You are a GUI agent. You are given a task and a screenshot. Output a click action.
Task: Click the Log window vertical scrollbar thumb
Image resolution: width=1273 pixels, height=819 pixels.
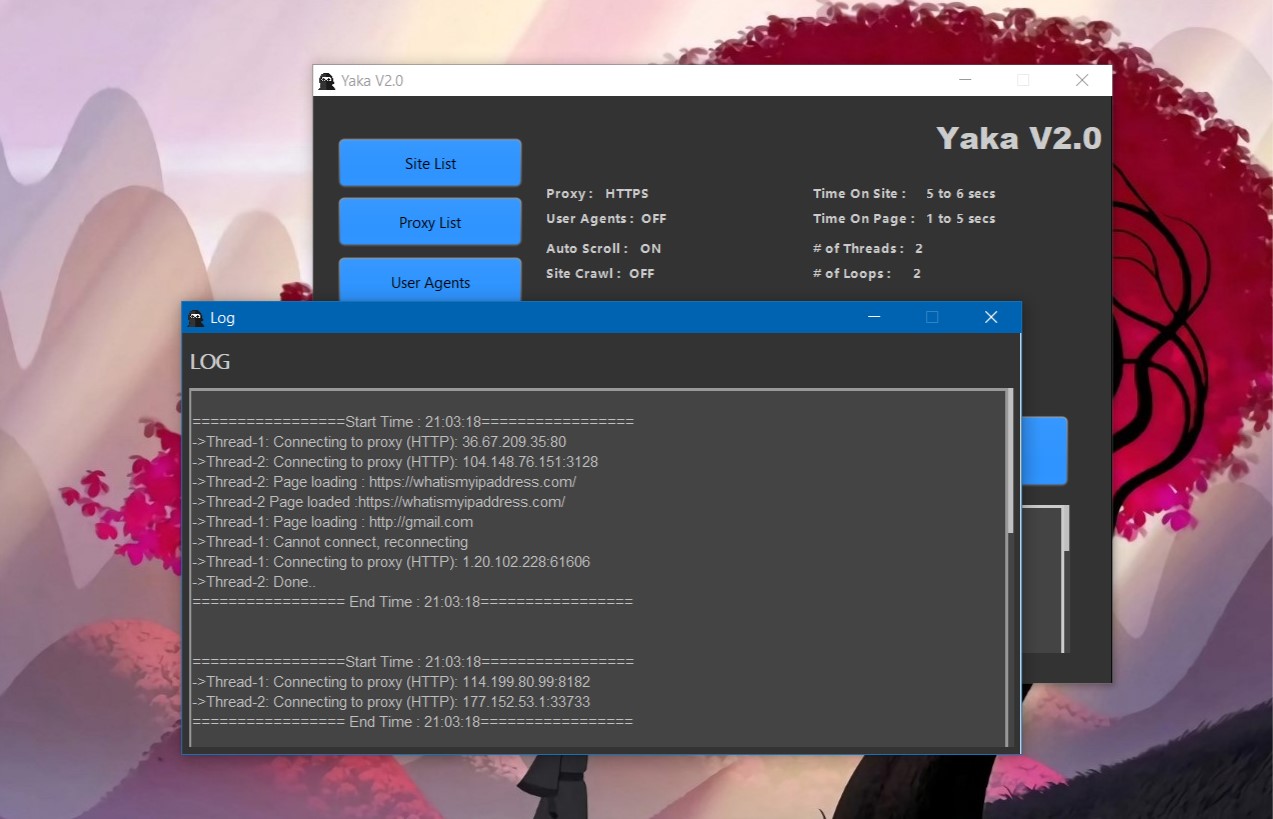[1009, 460]
